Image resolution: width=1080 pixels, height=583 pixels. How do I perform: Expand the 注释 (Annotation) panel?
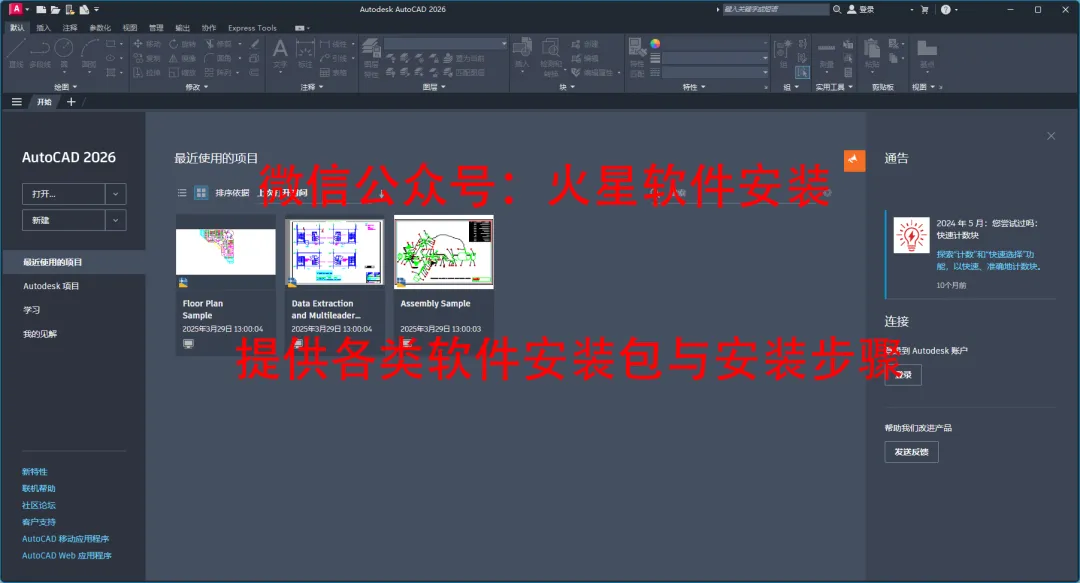pos(312,87)
